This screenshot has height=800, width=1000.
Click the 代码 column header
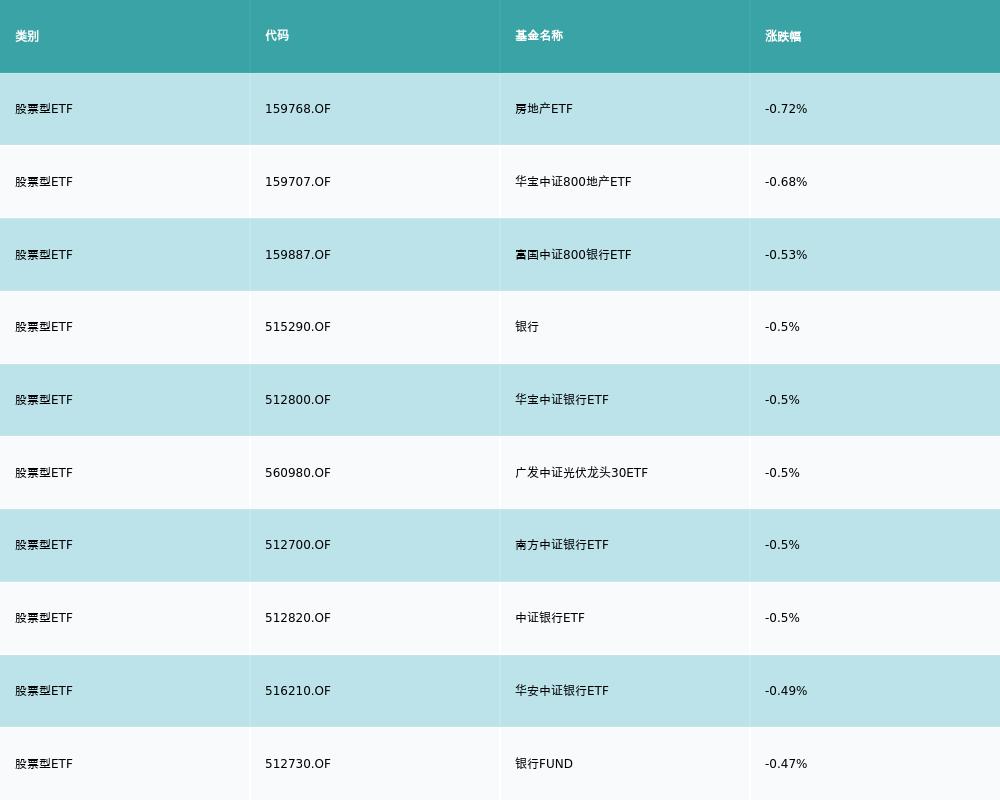tap(277, 36)
